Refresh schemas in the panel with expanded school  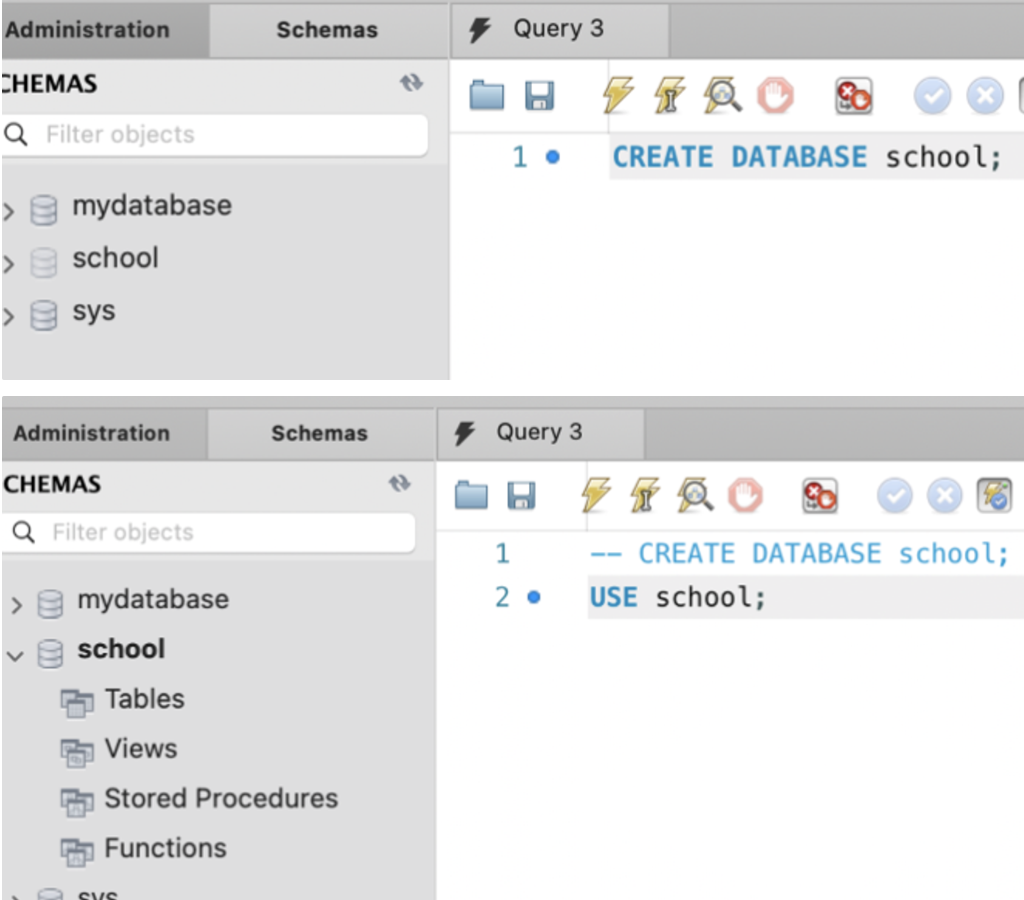[400, 483]
